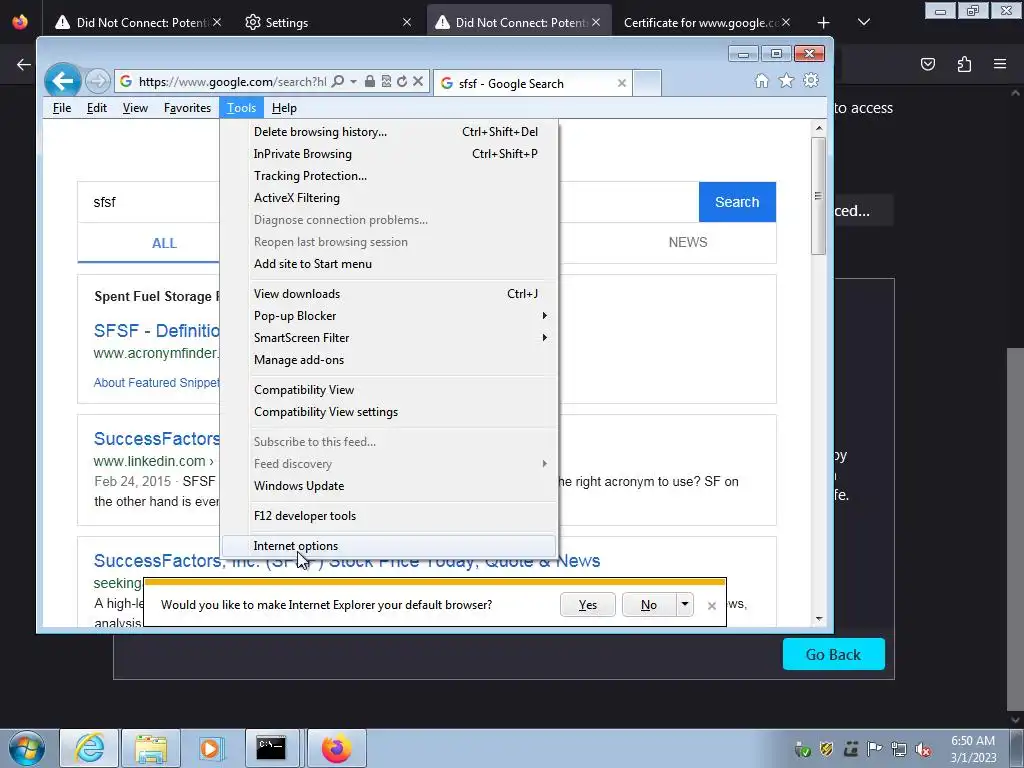Click the Firefox back arrow

[24, 64]
